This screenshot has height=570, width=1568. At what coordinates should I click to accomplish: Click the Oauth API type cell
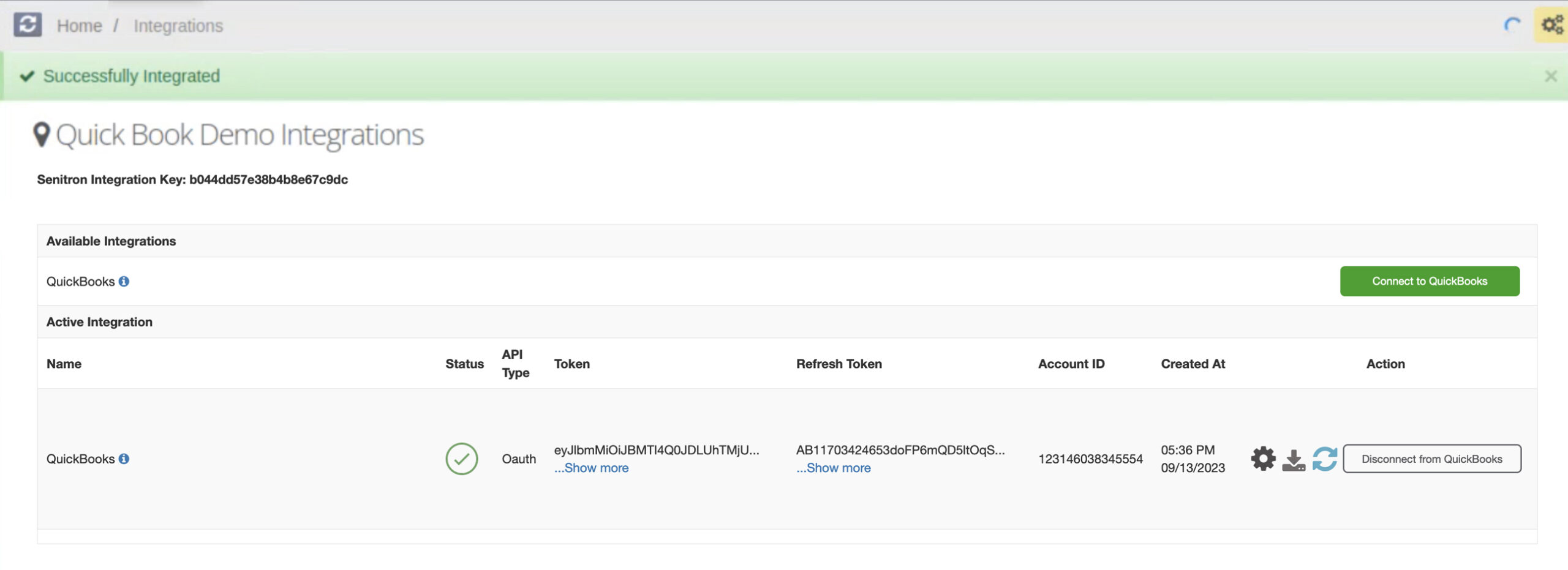pos(519,459)
